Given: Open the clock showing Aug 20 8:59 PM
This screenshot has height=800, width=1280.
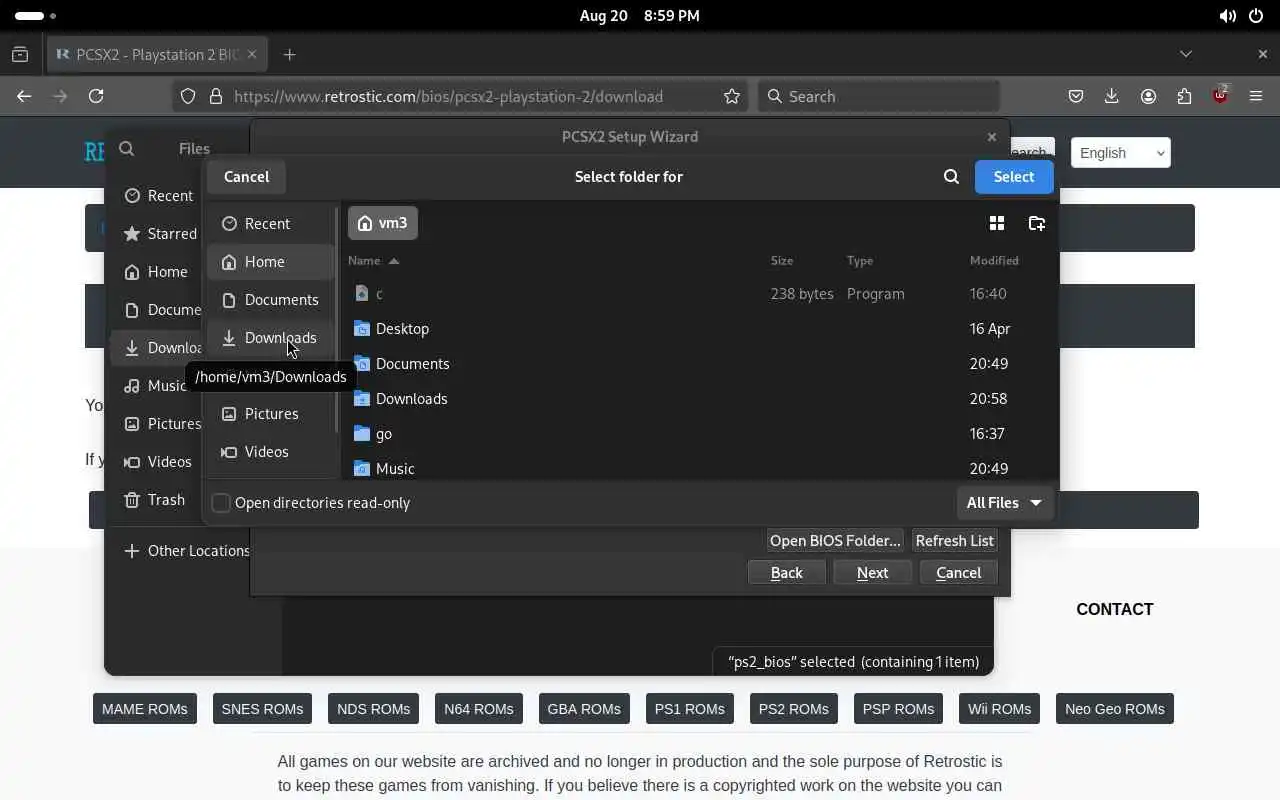Looking at the screenshot, I should tap(640, 16).
